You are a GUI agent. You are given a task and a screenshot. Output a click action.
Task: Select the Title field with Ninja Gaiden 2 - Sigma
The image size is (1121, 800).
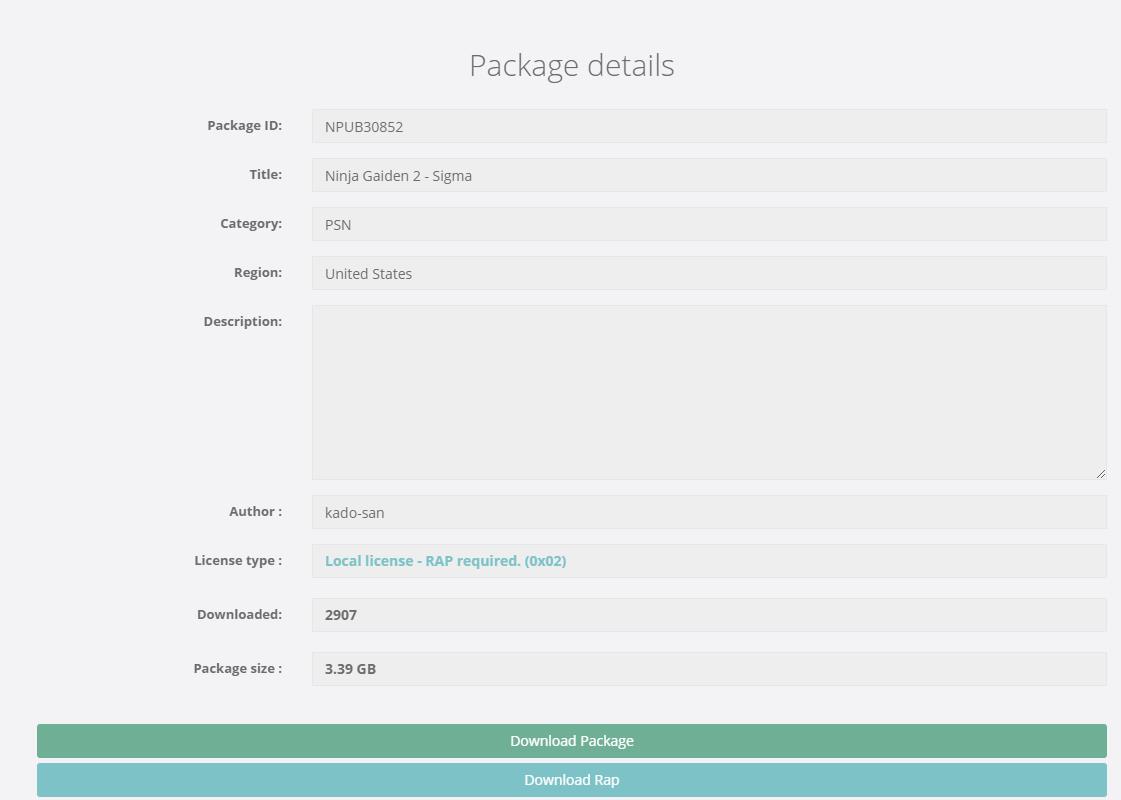point(708,175)
